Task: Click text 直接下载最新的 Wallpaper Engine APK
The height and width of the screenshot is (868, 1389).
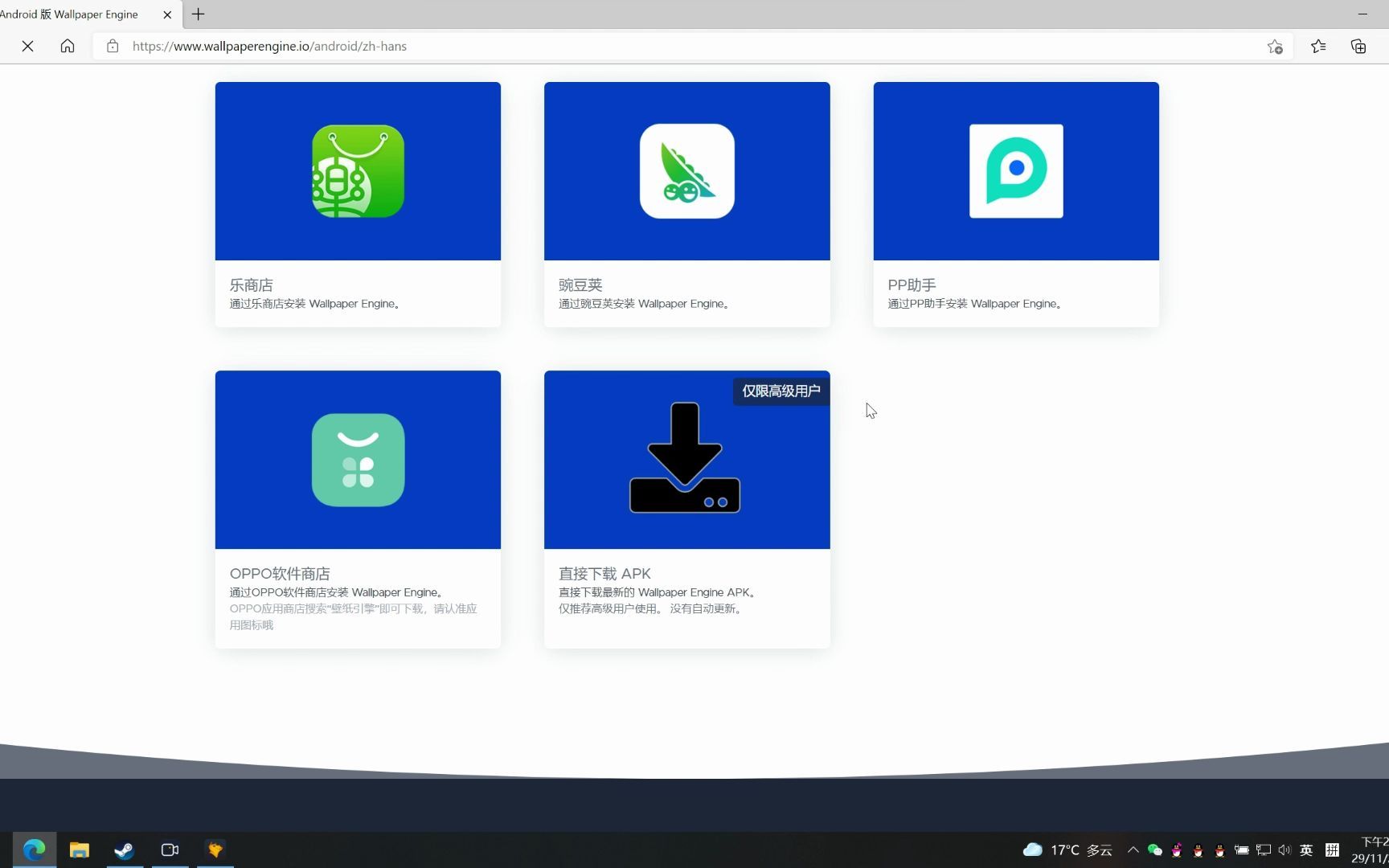Action: pos(658,592)
